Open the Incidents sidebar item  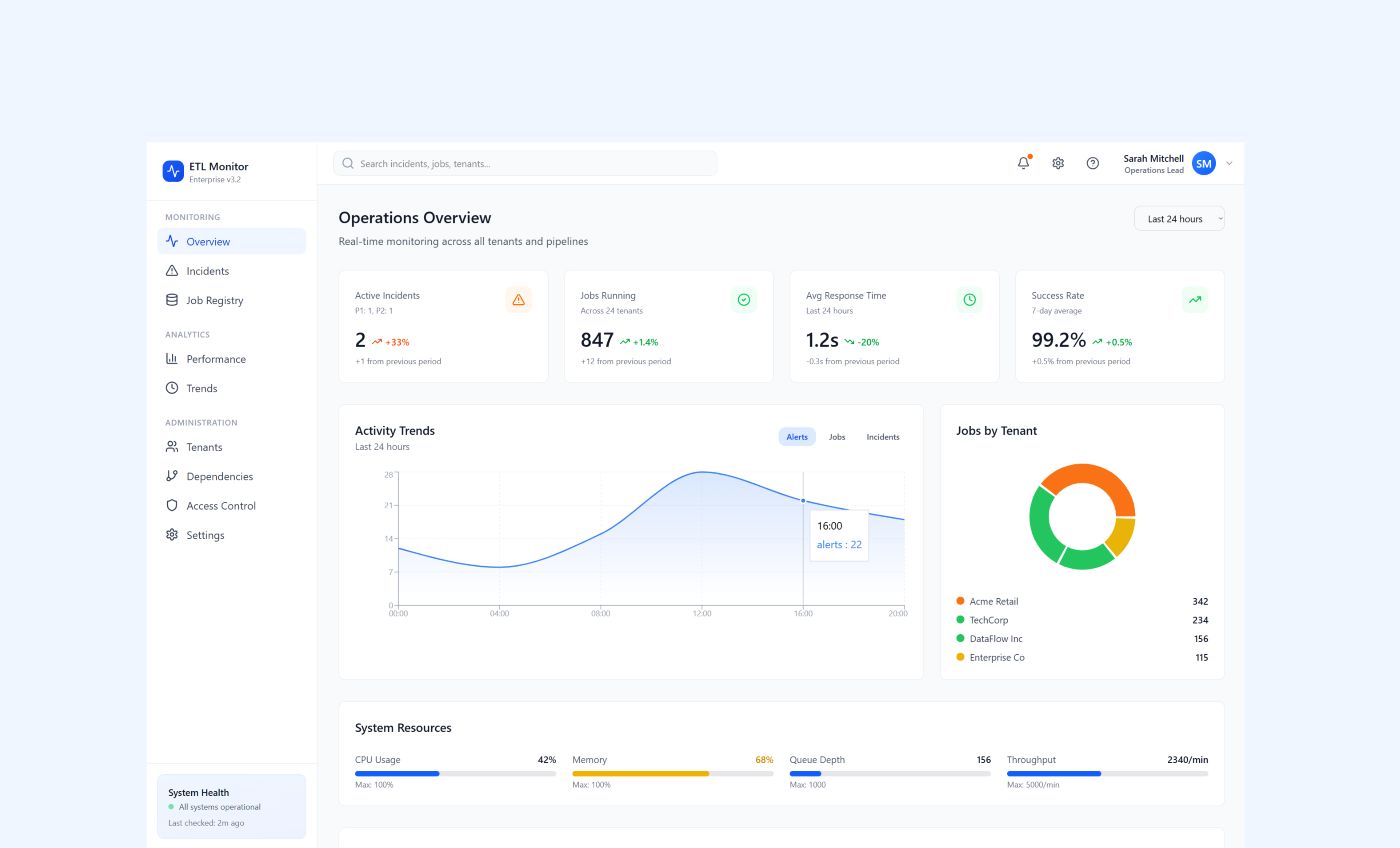231,271
